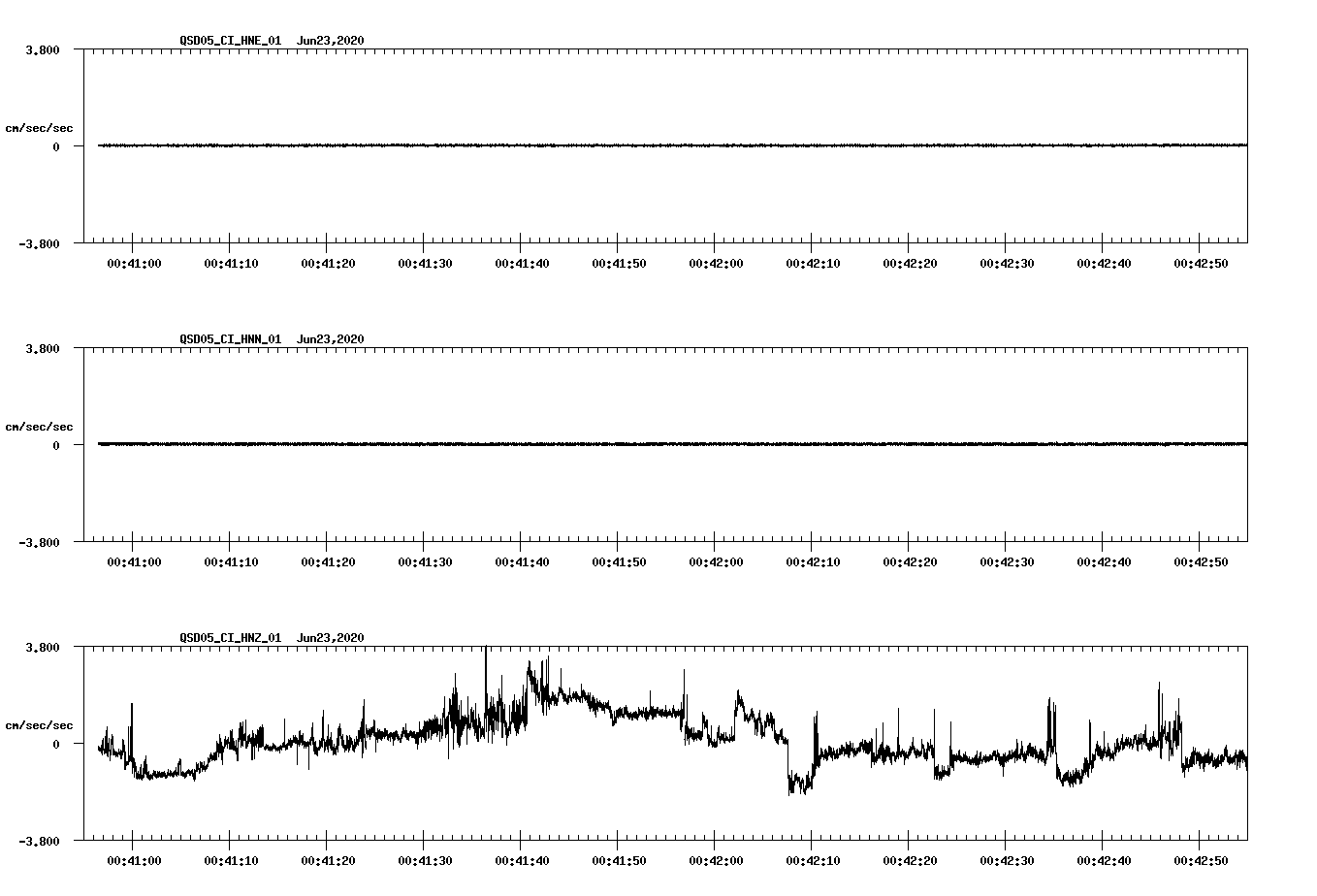Click the 0 axis value on HNZ plot
This screenshot has height=896, width=1317.
point(56,744)
